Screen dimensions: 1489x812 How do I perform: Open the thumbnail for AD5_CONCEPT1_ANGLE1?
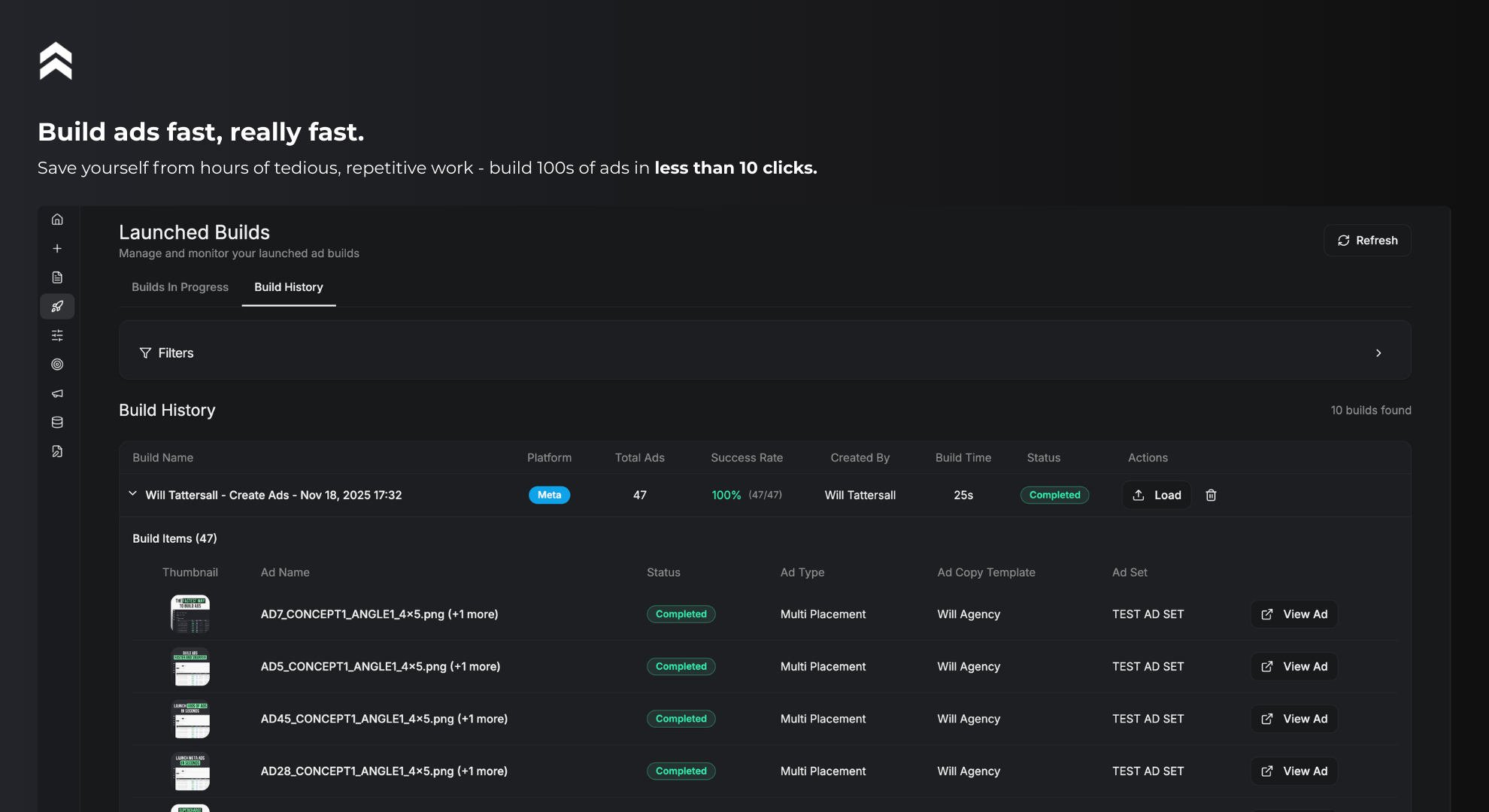pyautogui.click(x=191, y=666)
